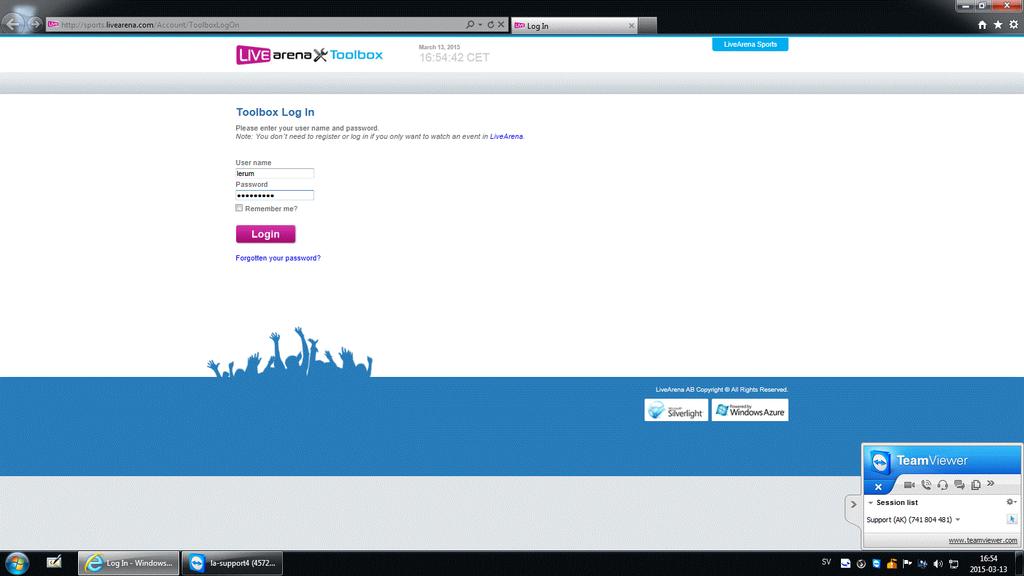1024x576 pixels.
Task: Open the Internet Explorer tools gear
Action: click(x=1014, y=25)
